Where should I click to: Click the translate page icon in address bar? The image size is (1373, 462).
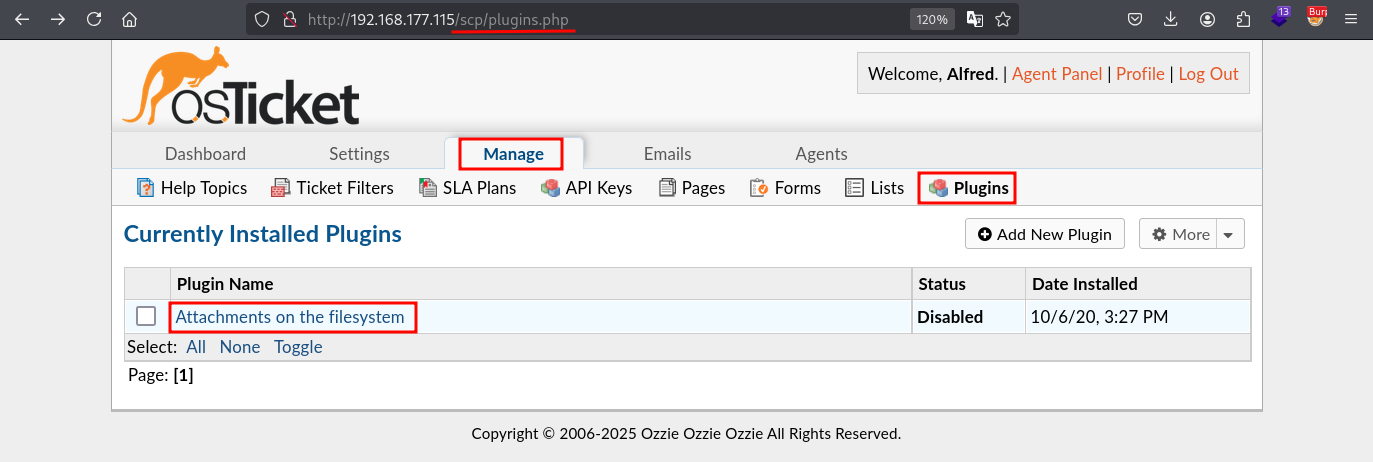coord(975,19)
